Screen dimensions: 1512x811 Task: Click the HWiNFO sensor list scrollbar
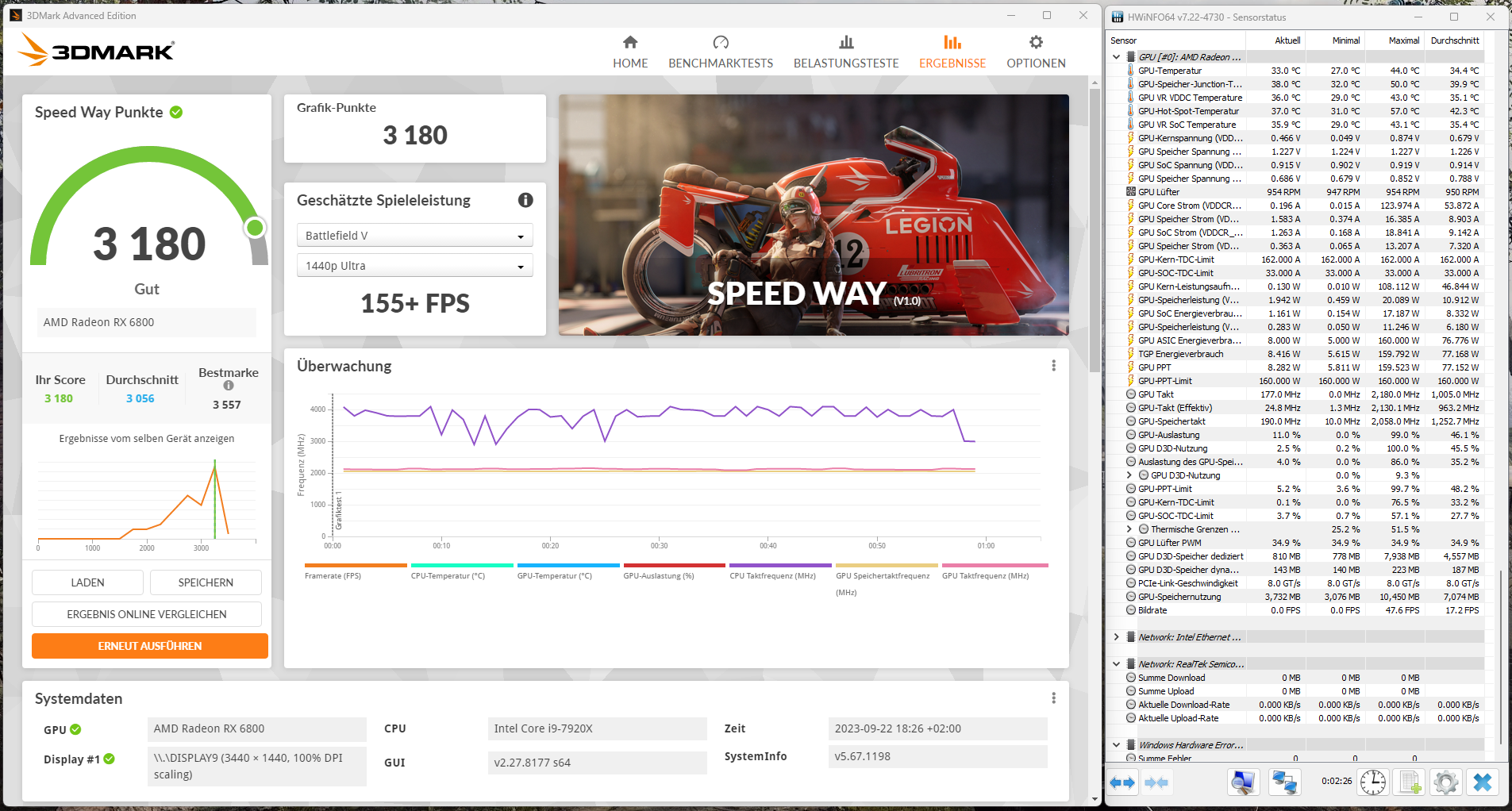tap(1501, 655)
